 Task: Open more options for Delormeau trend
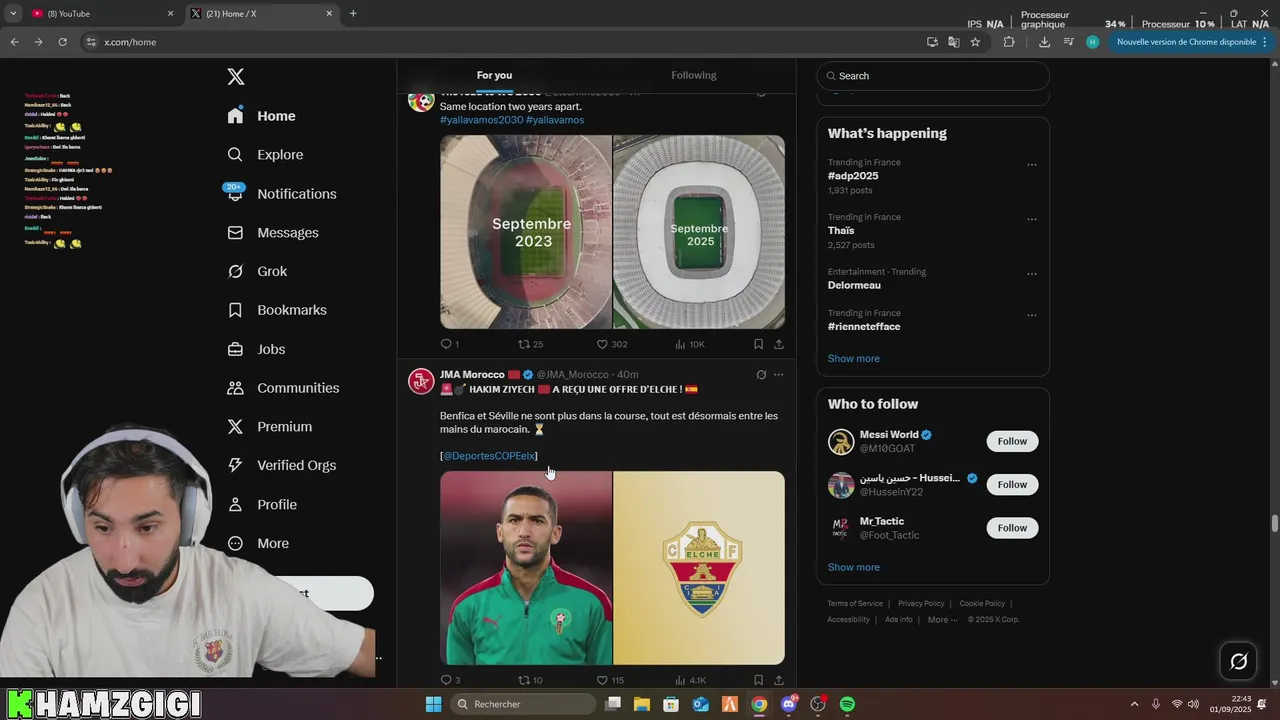(1032, 274)
